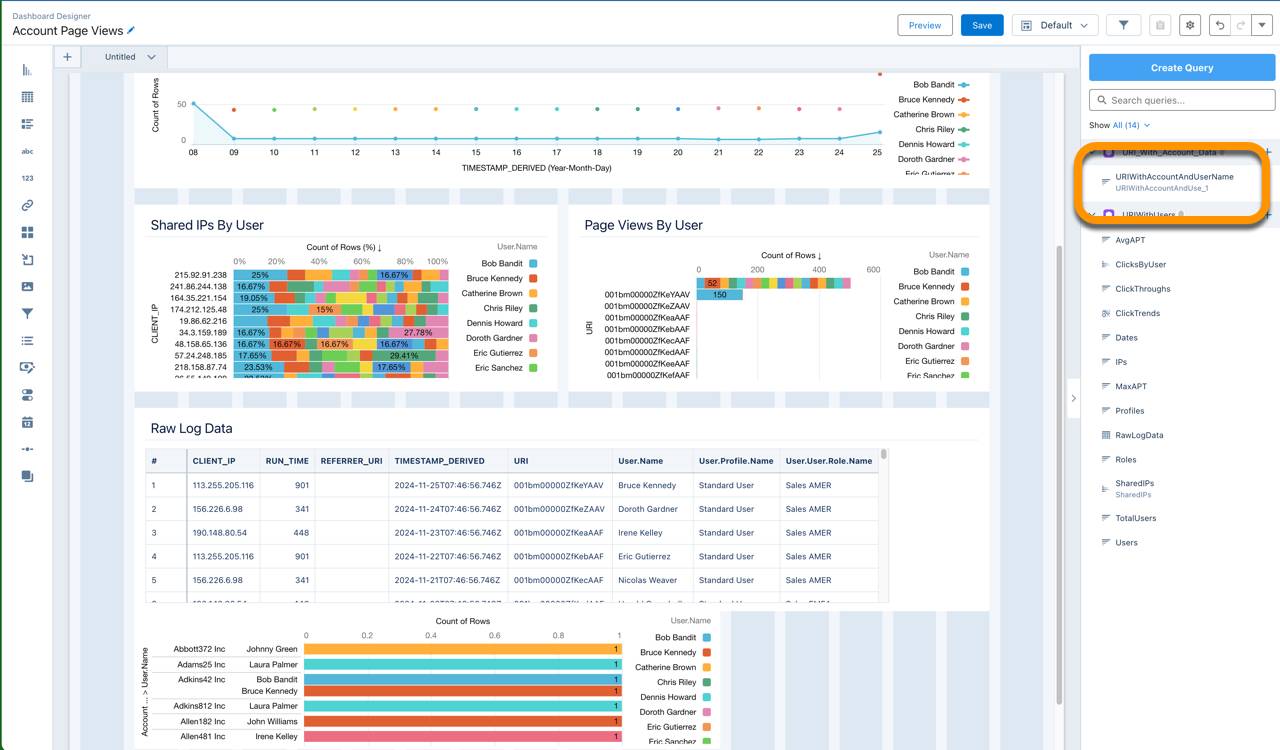1280x750 pixels.
Task: Select the compare table widget icon
Action: pyautogui.click(x=27, y=124)
